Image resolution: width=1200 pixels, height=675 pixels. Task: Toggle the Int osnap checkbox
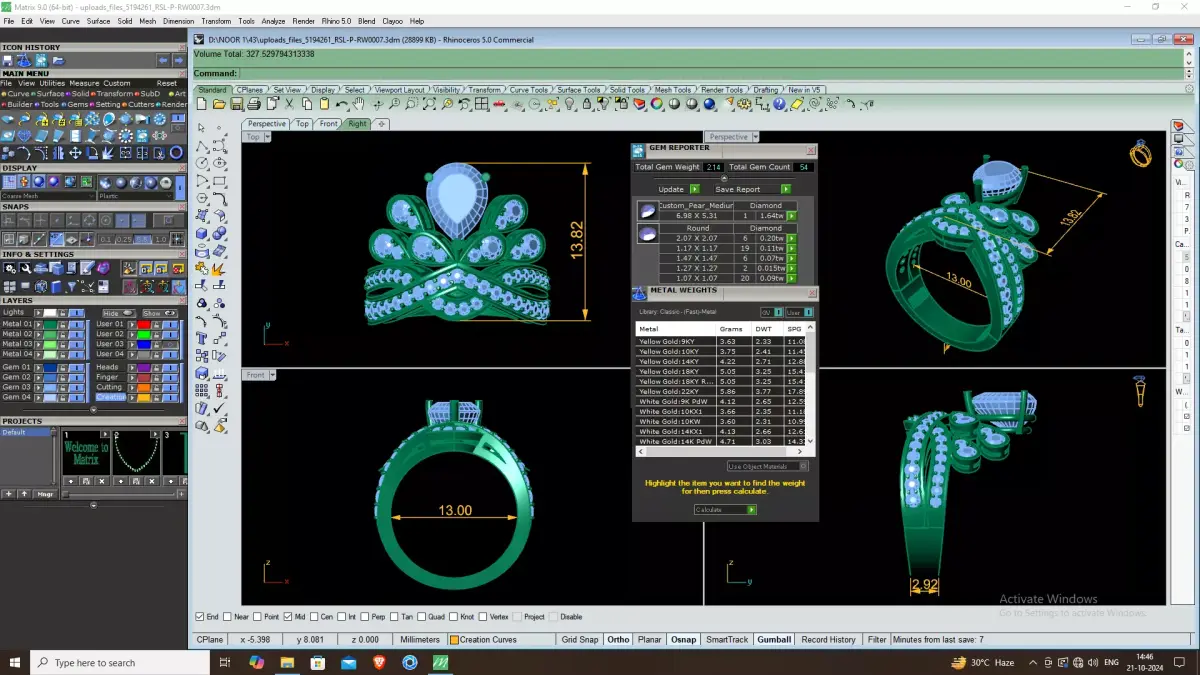[x=342, y=617]
